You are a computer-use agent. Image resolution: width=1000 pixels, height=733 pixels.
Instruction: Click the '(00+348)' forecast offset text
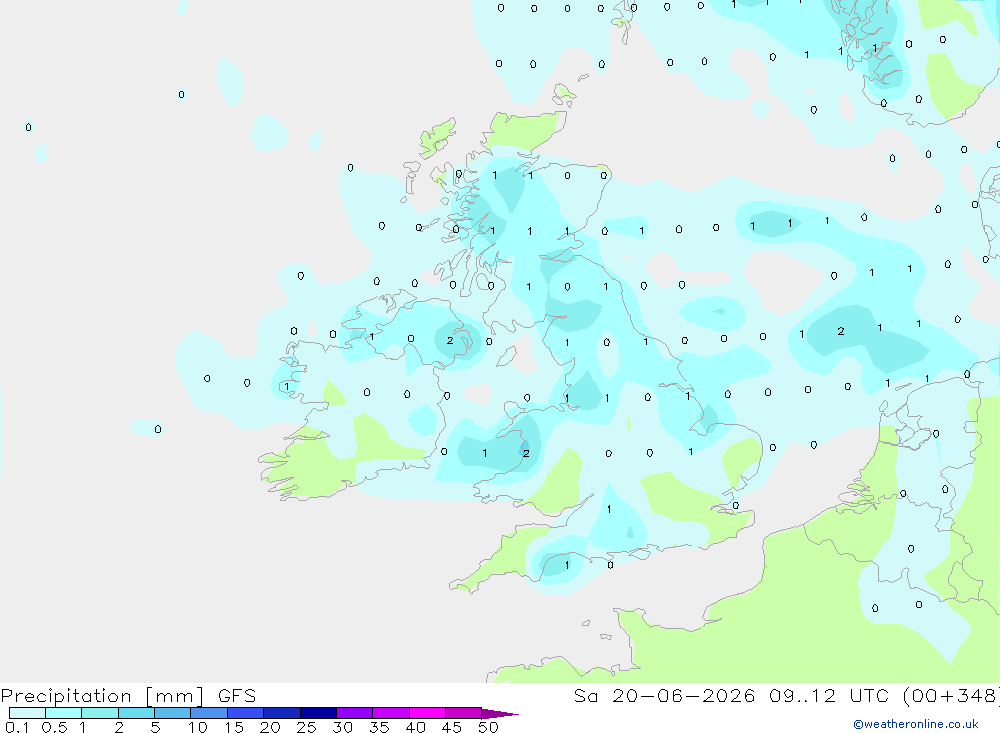(x=951, y=696)
